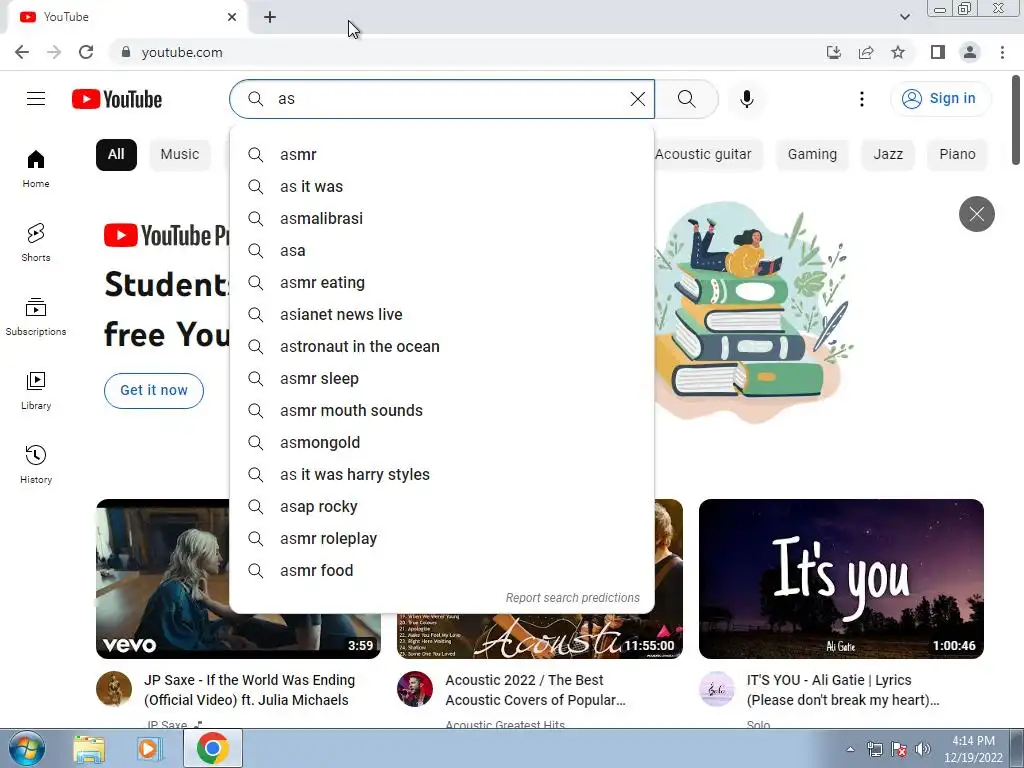Choose 'astronaut in the ocean' suggestion
Viewport: 1024px width, 768px height.
click(442, 347)
